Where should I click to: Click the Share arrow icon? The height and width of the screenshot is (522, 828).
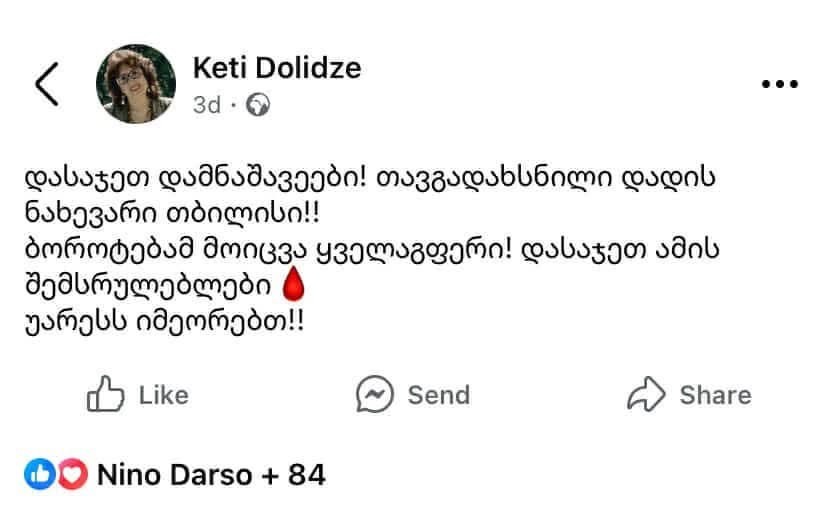coord(646,394)
